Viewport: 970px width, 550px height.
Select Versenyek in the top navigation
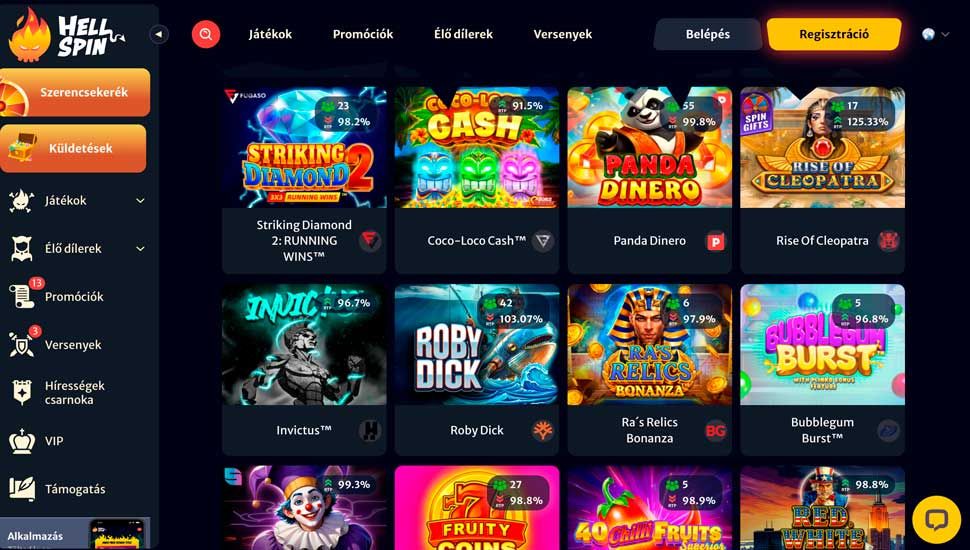(563, 34)
